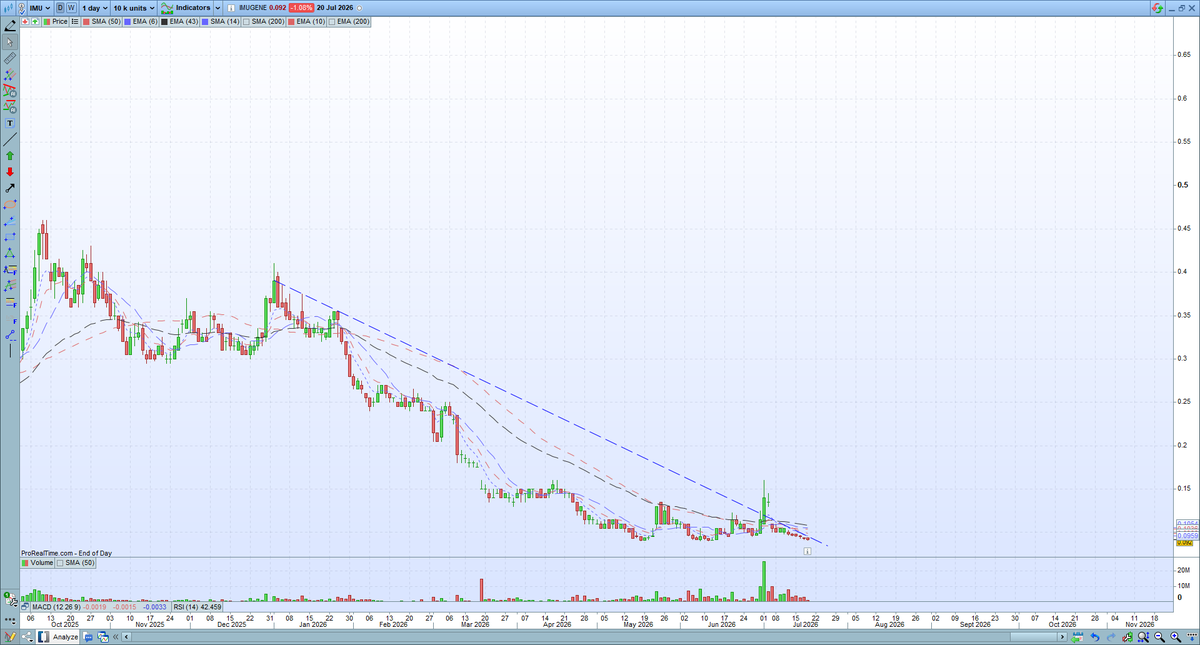Select the ellipse drawing tool
Screen dimensions: 1200x645
(10, 203)
